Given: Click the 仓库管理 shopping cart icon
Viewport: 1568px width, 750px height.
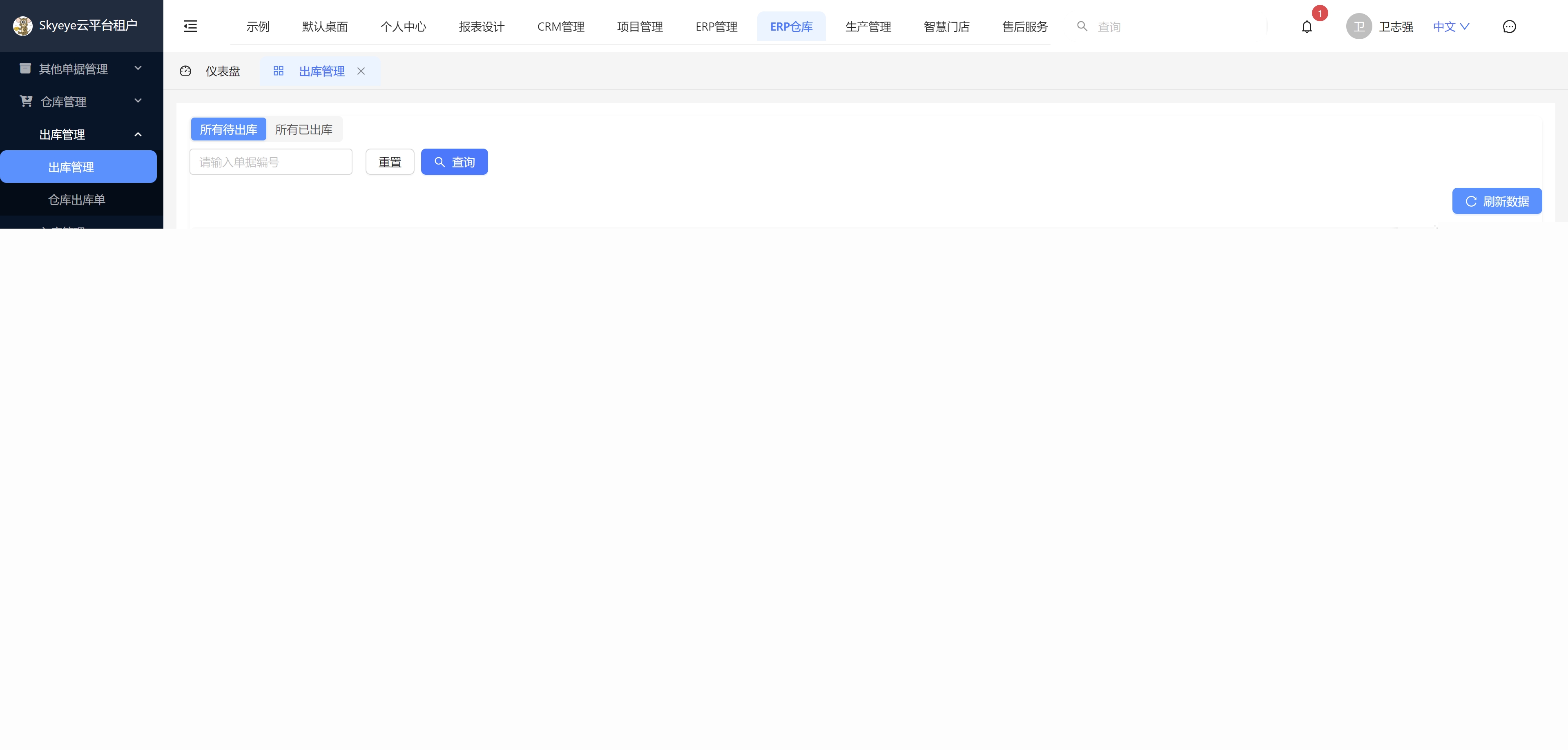Looking at the screenshot, I should 26,101.
